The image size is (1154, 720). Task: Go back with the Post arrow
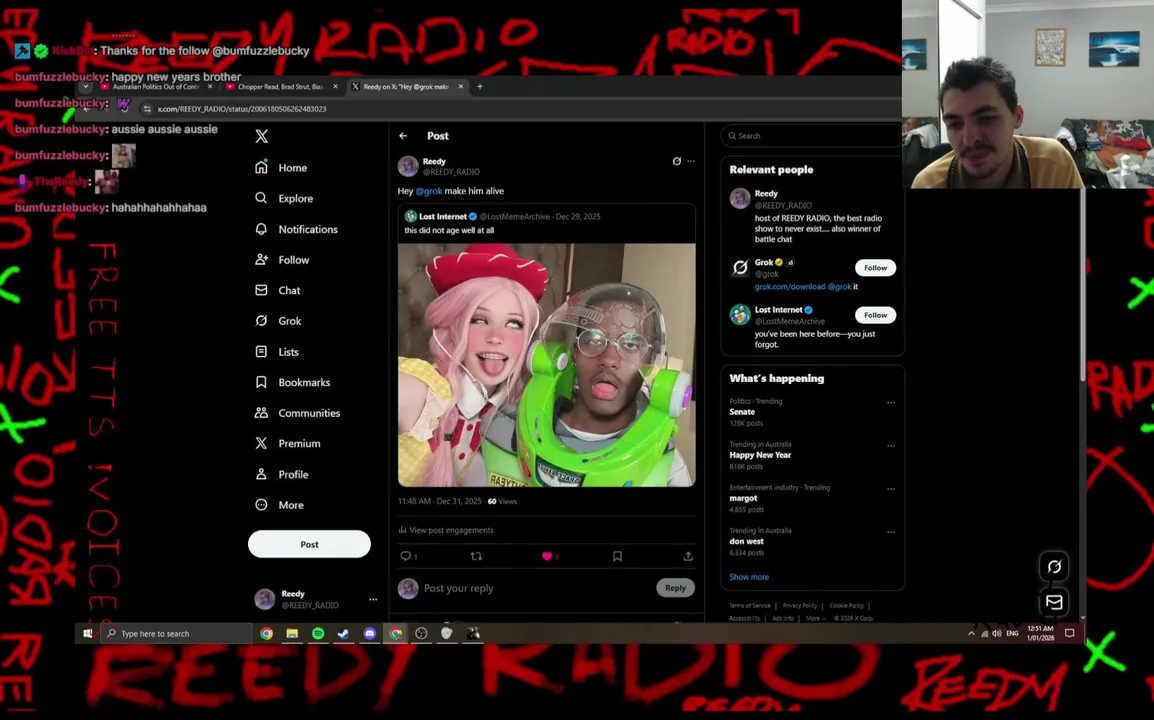pyautogui.click(x=403, y=135)
